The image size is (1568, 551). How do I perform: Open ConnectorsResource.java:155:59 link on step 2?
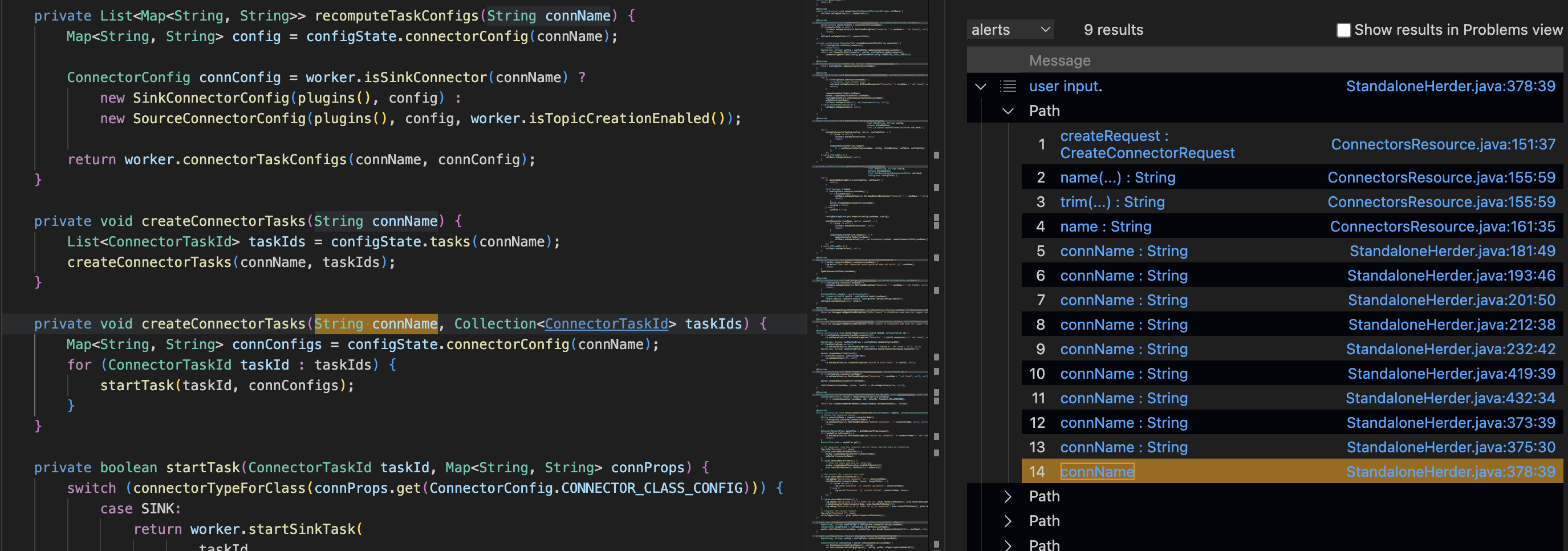tap(1441, 177)
